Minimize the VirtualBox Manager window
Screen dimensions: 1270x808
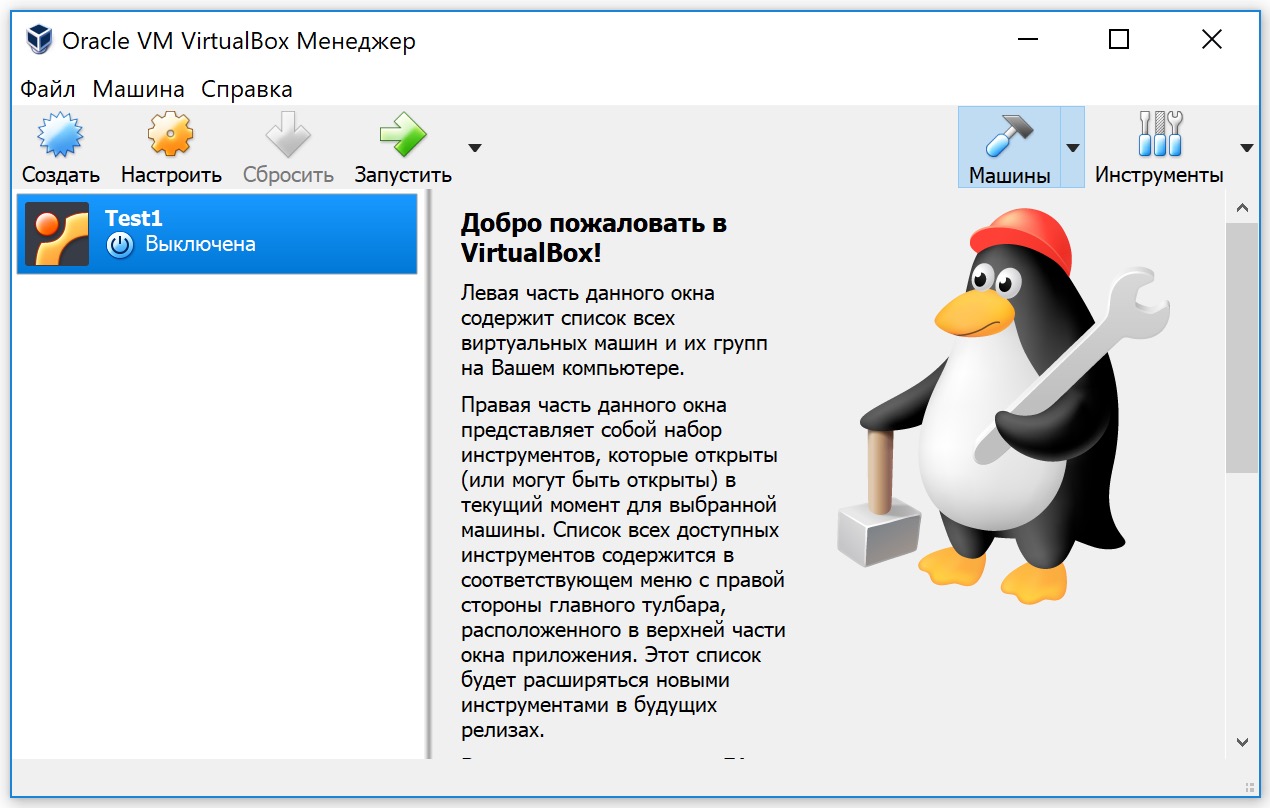[1027, 40]
